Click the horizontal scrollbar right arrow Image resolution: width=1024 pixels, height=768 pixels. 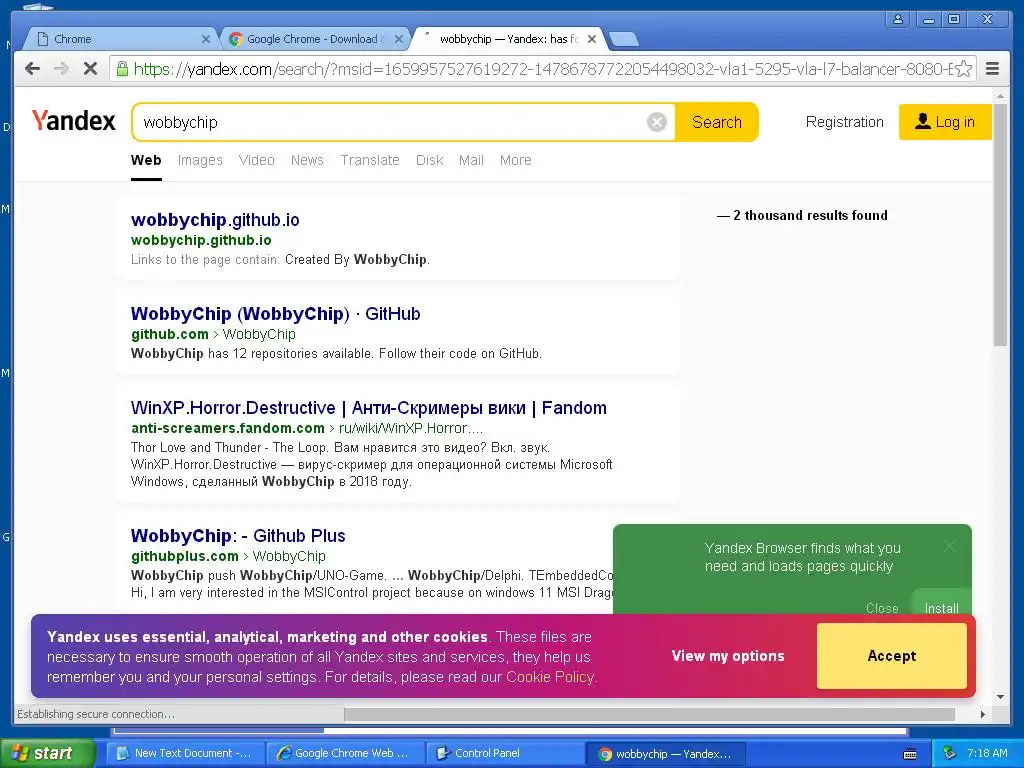tap(983, 714)
